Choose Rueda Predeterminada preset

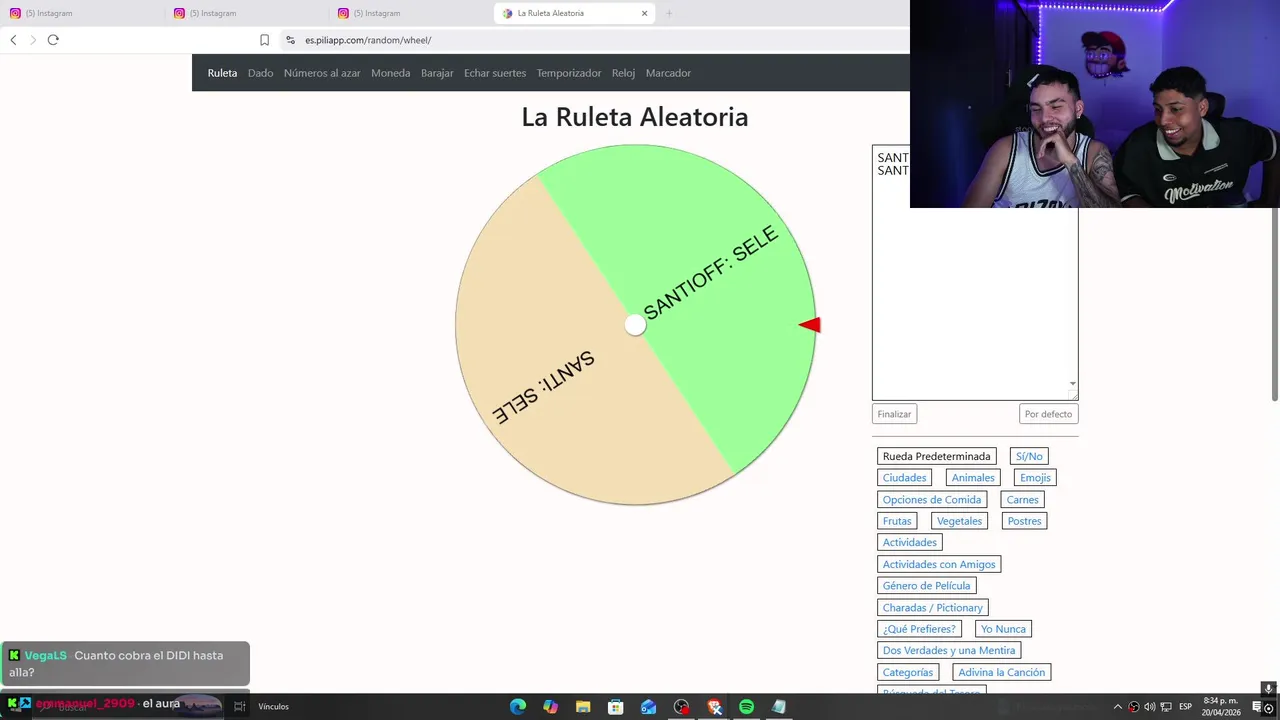point(936,456)
